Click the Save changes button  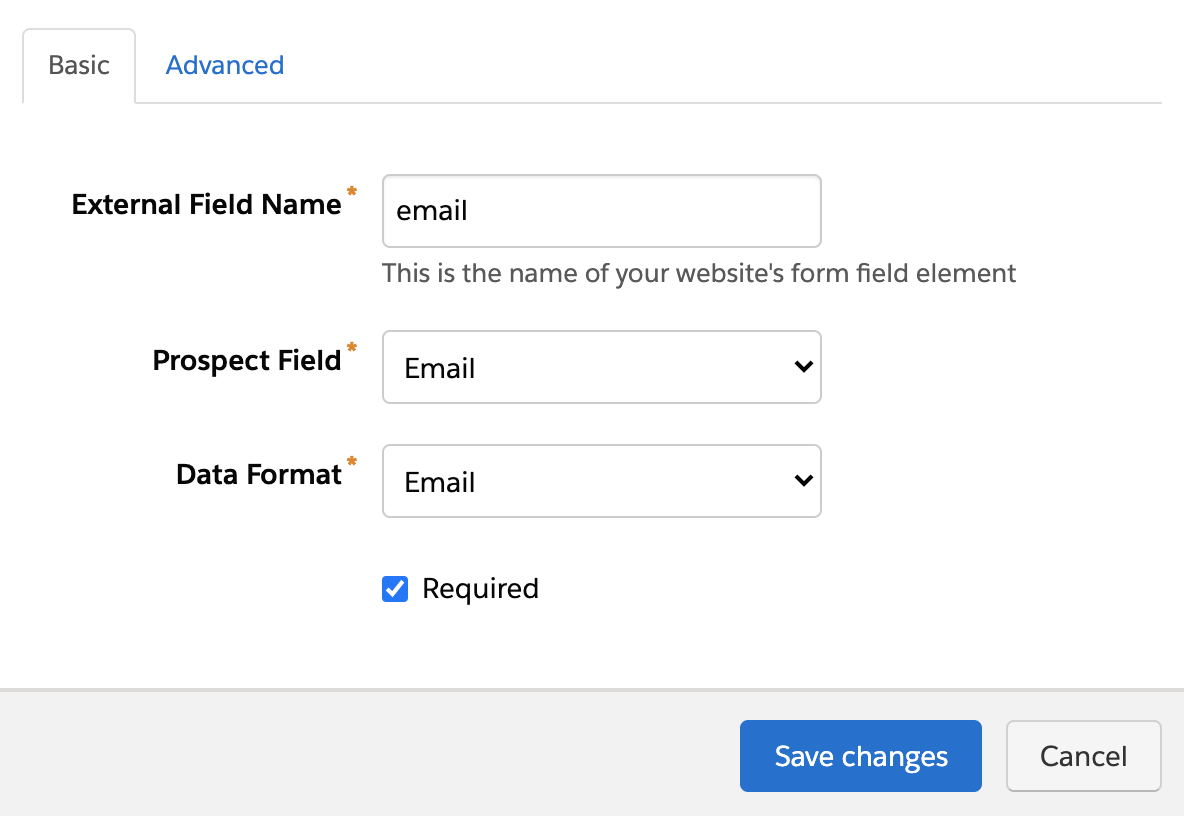(x=860, y=756)
